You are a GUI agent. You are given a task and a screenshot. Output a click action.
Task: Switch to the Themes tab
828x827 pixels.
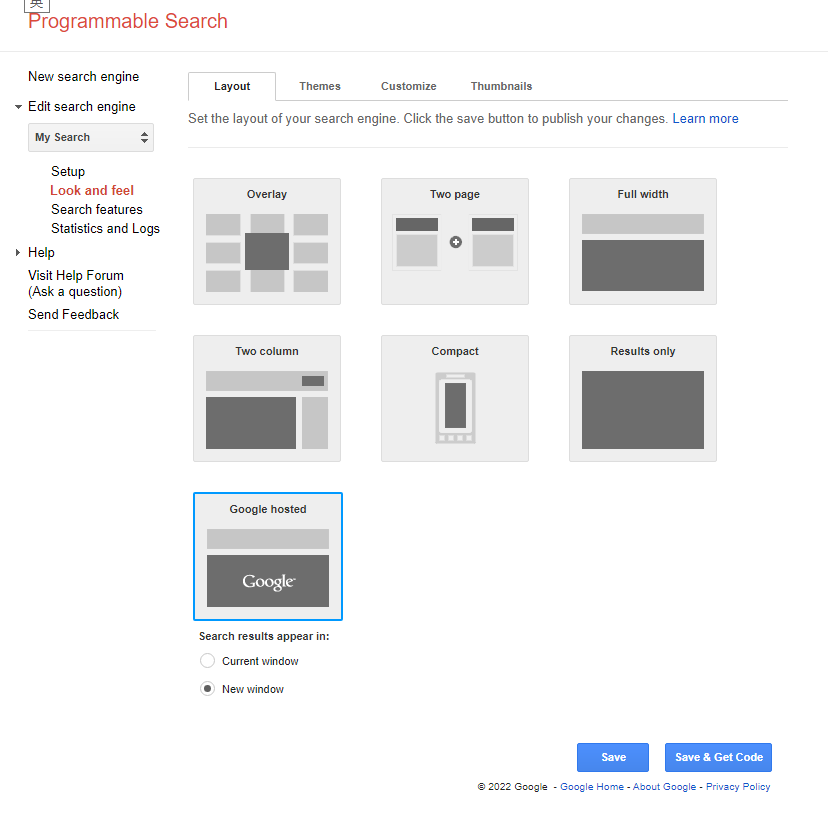[x=320, y=87]
